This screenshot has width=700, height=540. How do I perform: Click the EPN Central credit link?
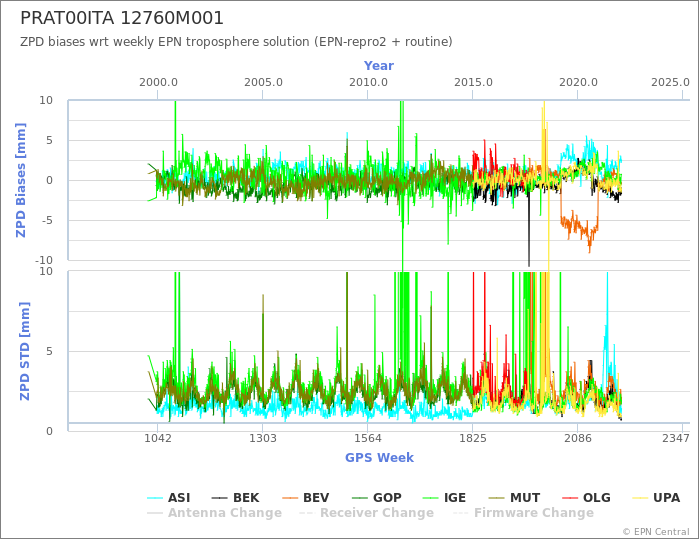(656, 532)
